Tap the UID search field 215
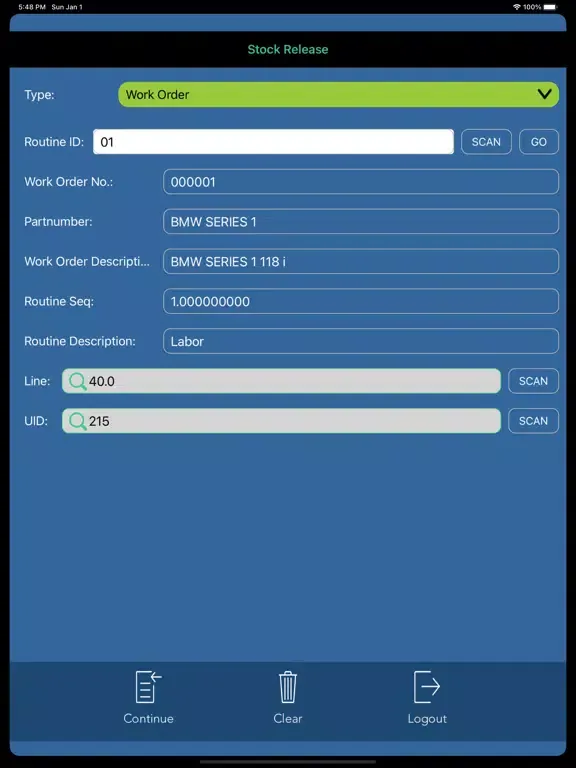Viewport: 576px width, 768px height. [x=282, y=421]
